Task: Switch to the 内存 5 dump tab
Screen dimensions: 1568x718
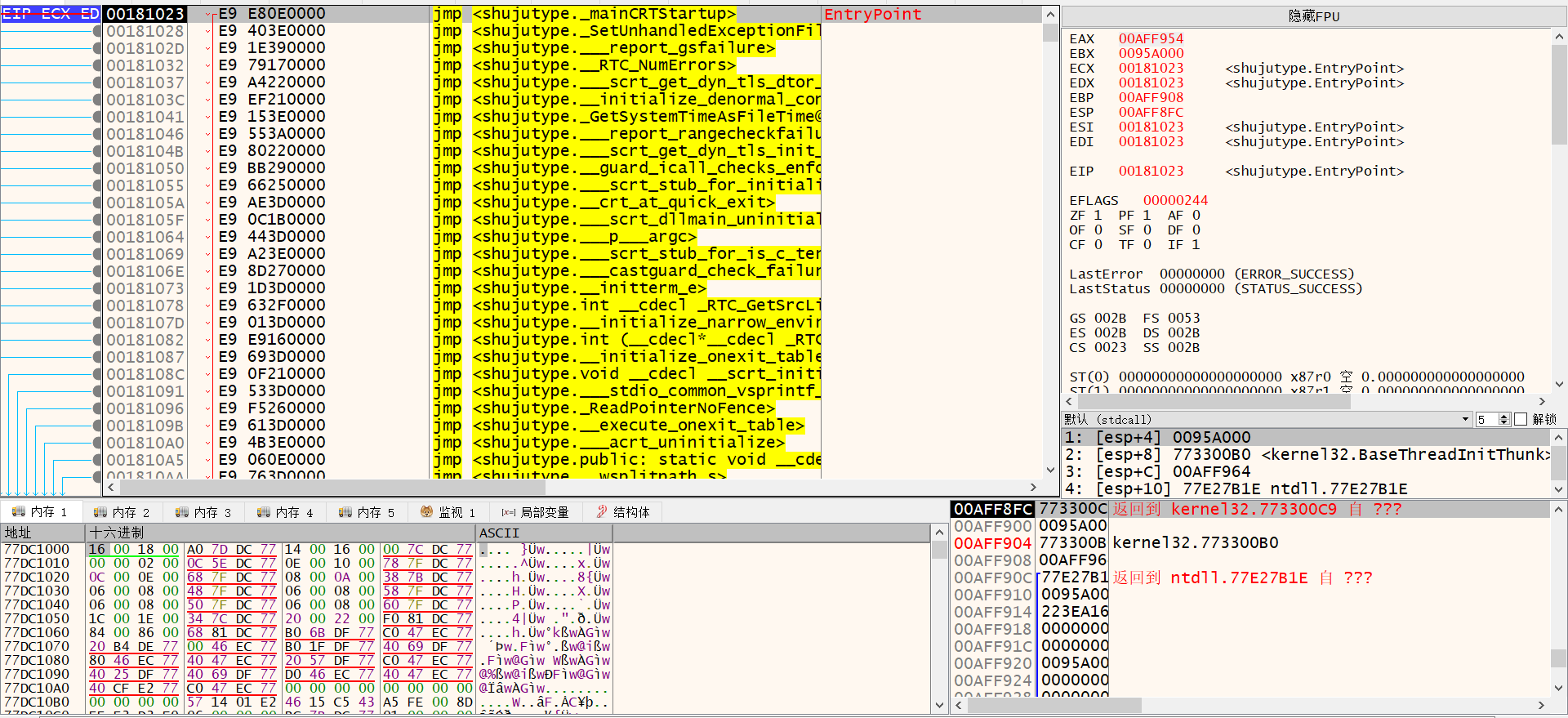Action: click(367, 512)
